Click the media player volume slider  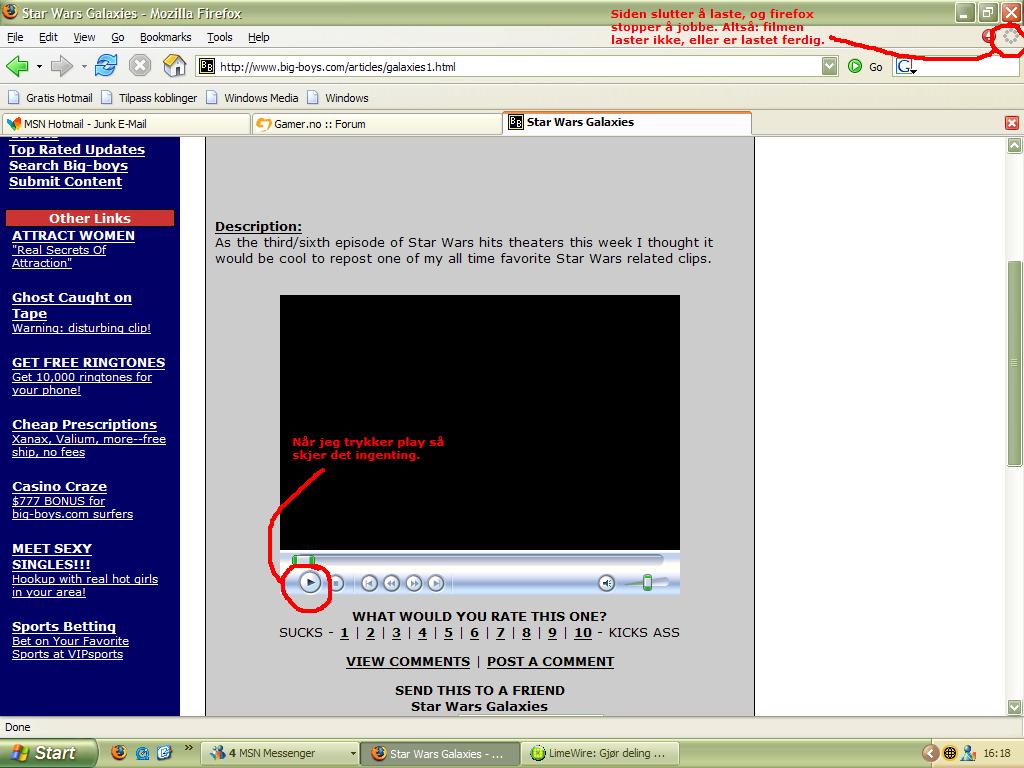tap(647, 583)
